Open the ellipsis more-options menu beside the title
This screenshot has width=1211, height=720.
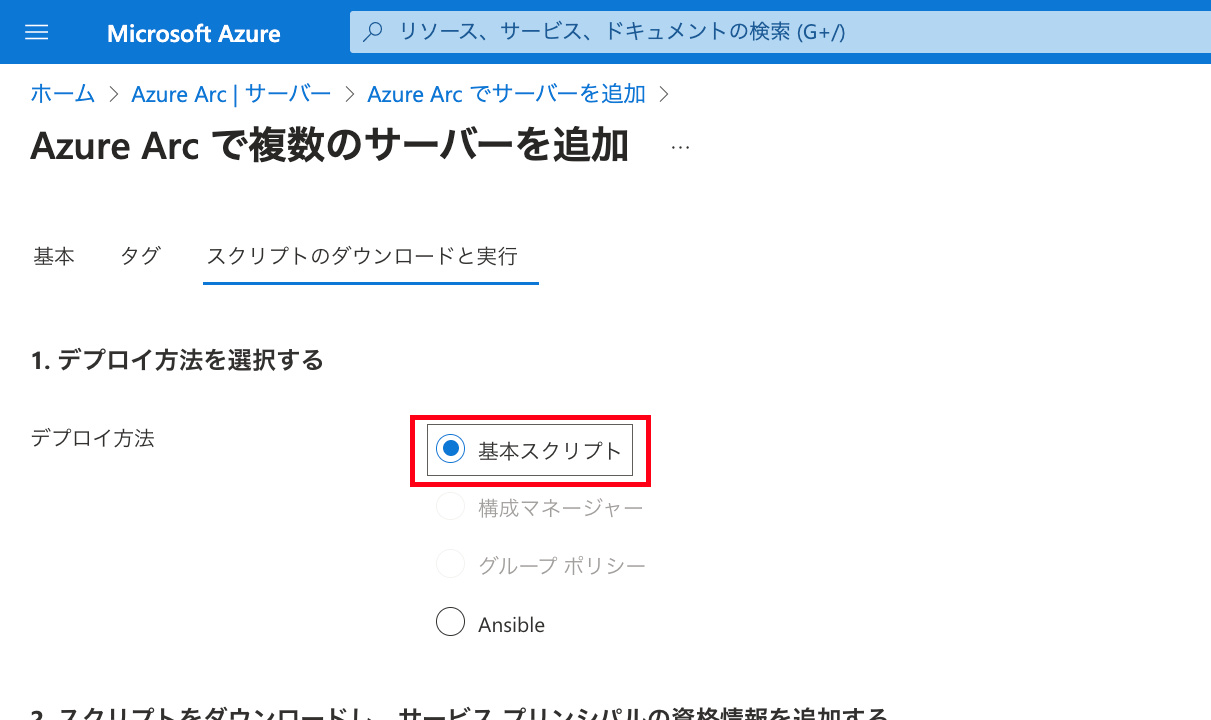tap(681, 147)
